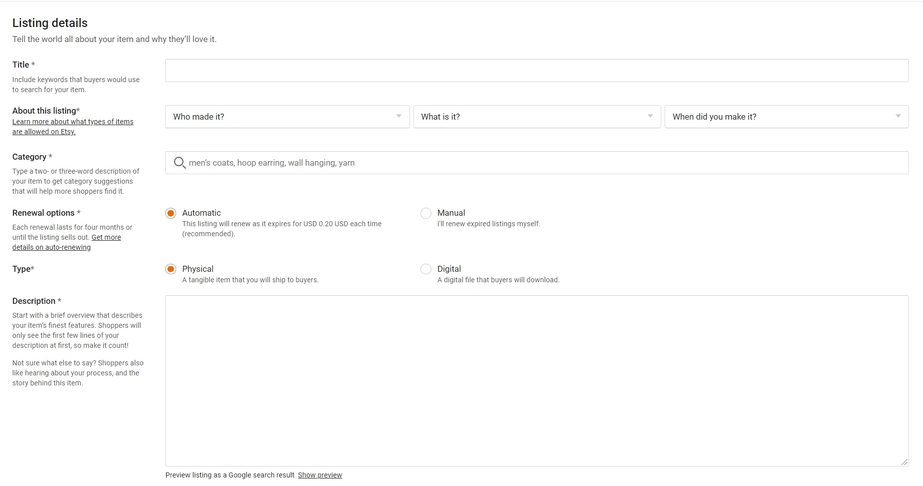
Task: Select the Manual renewal option
Action: click(x=426, y=213)
